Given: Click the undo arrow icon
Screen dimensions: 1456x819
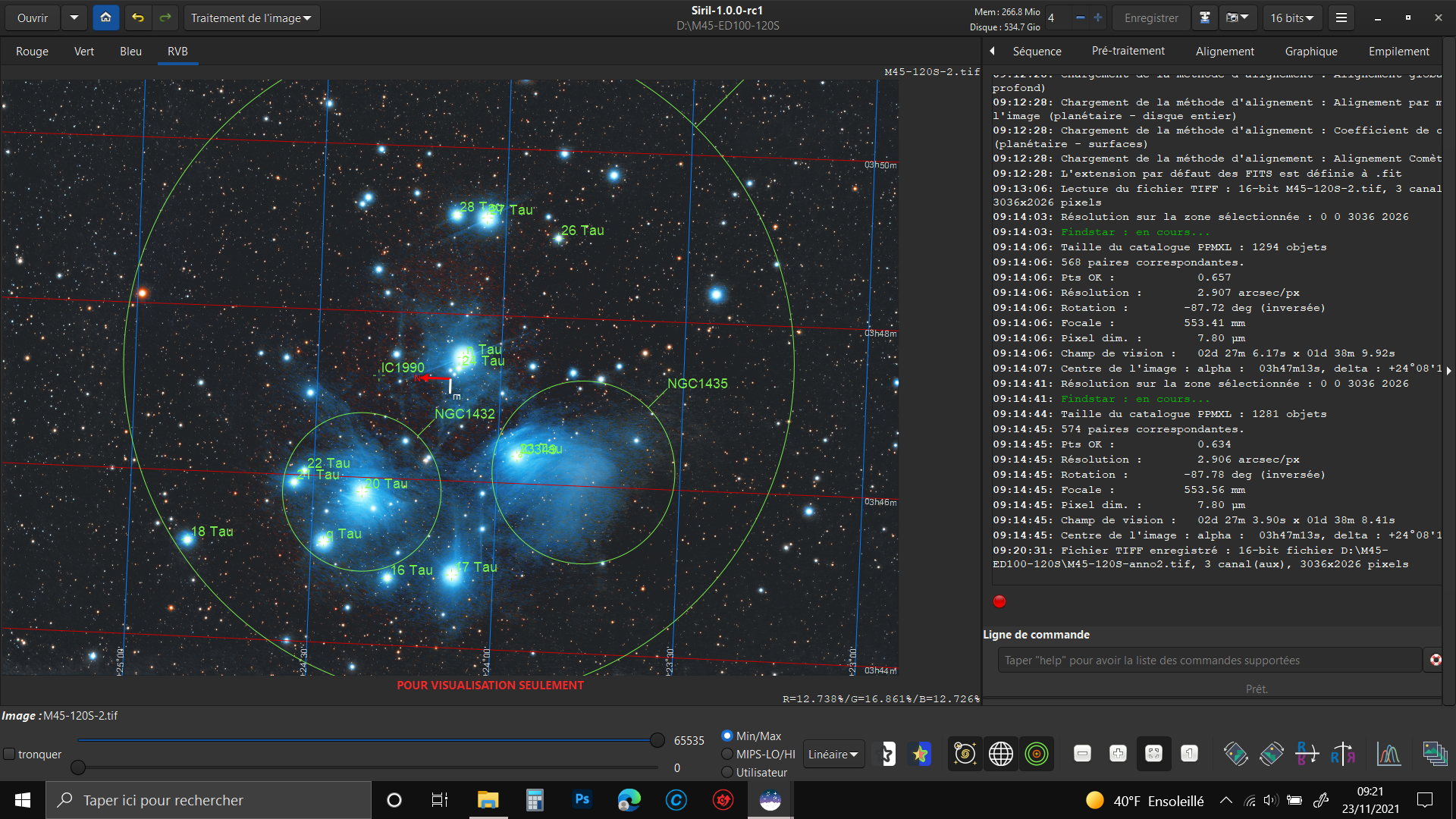Looking at the screenshot, I should pyautogui.click(x=137, y=17).
